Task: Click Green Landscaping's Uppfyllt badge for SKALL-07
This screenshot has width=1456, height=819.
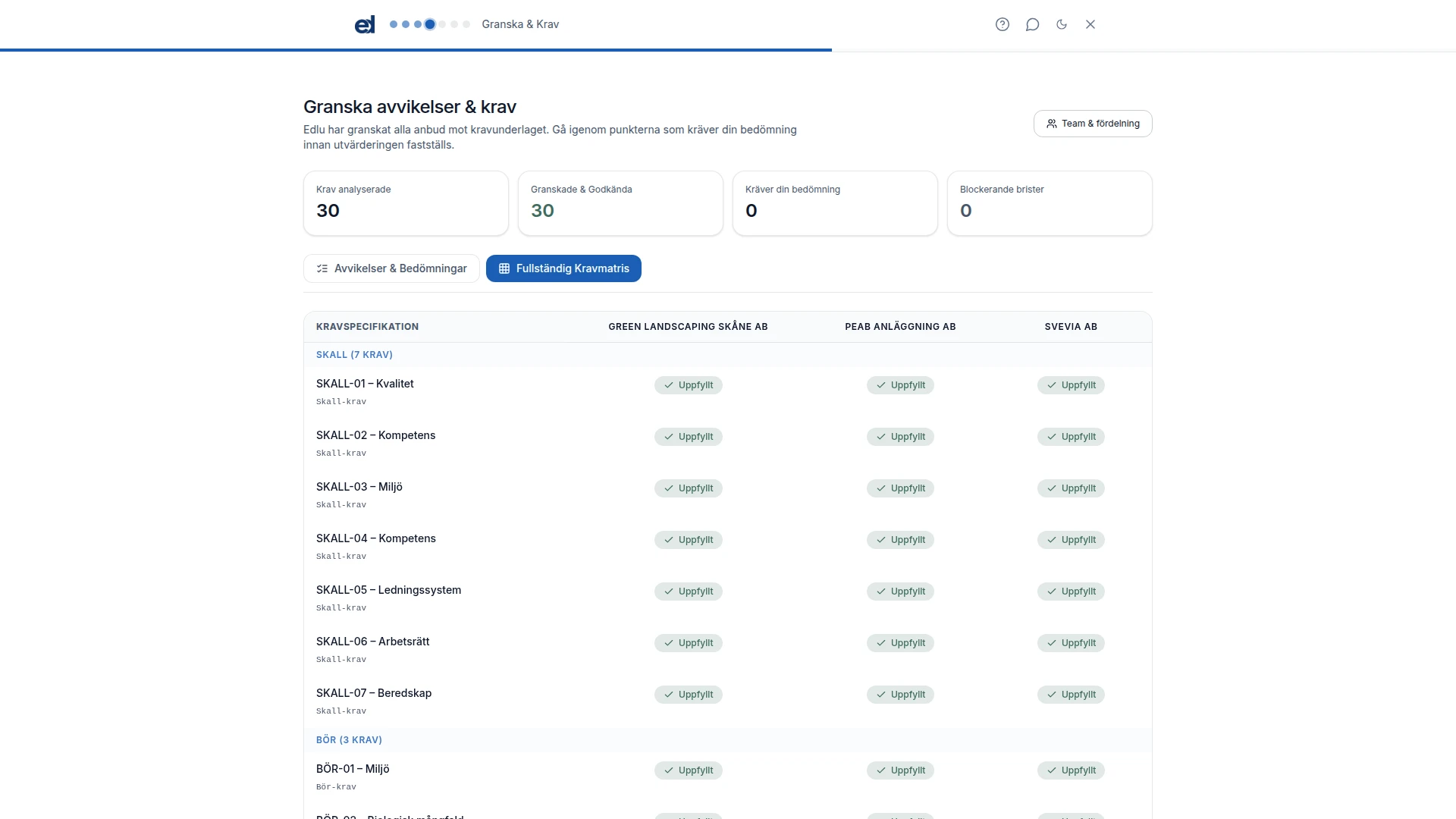Action: point(689,695)
